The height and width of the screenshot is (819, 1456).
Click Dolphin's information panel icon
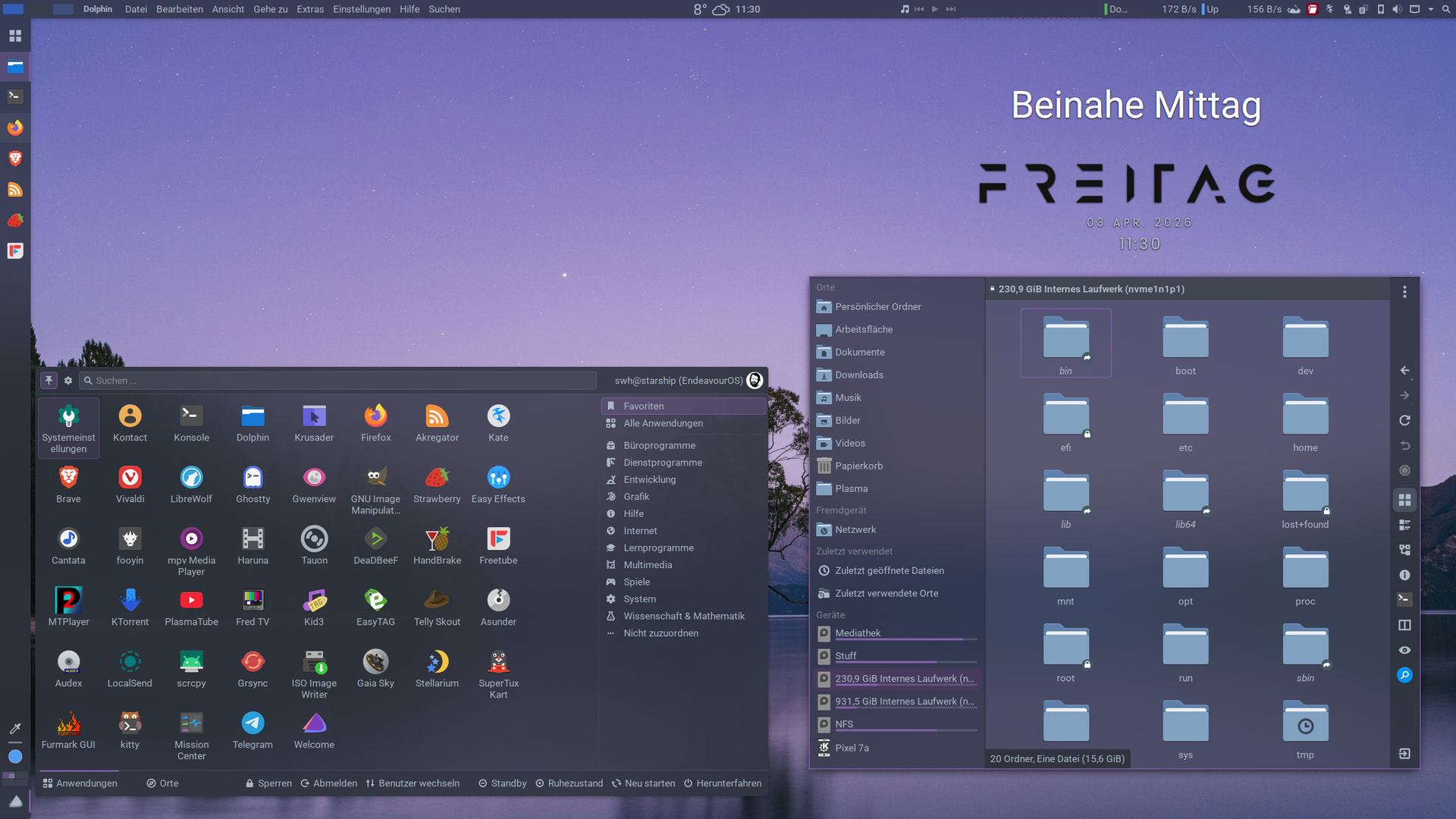point(1404,575)
